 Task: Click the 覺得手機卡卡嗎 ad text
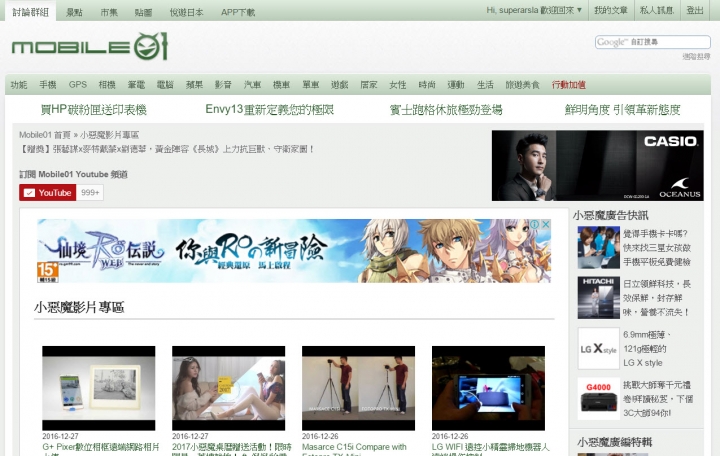[x=657, y=248]
